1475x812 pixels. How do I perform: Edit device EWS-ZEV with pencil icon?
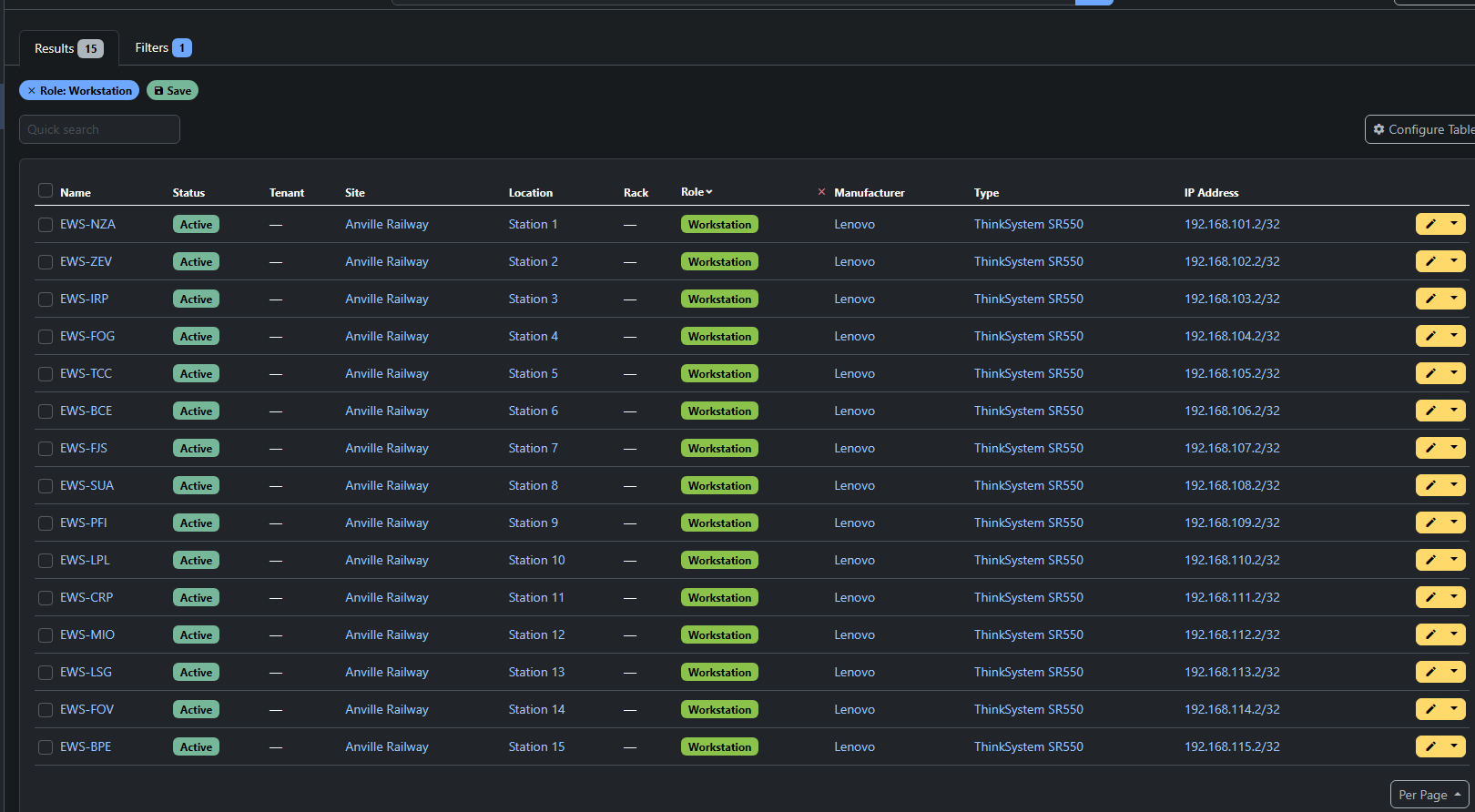tap(1430, 261)
